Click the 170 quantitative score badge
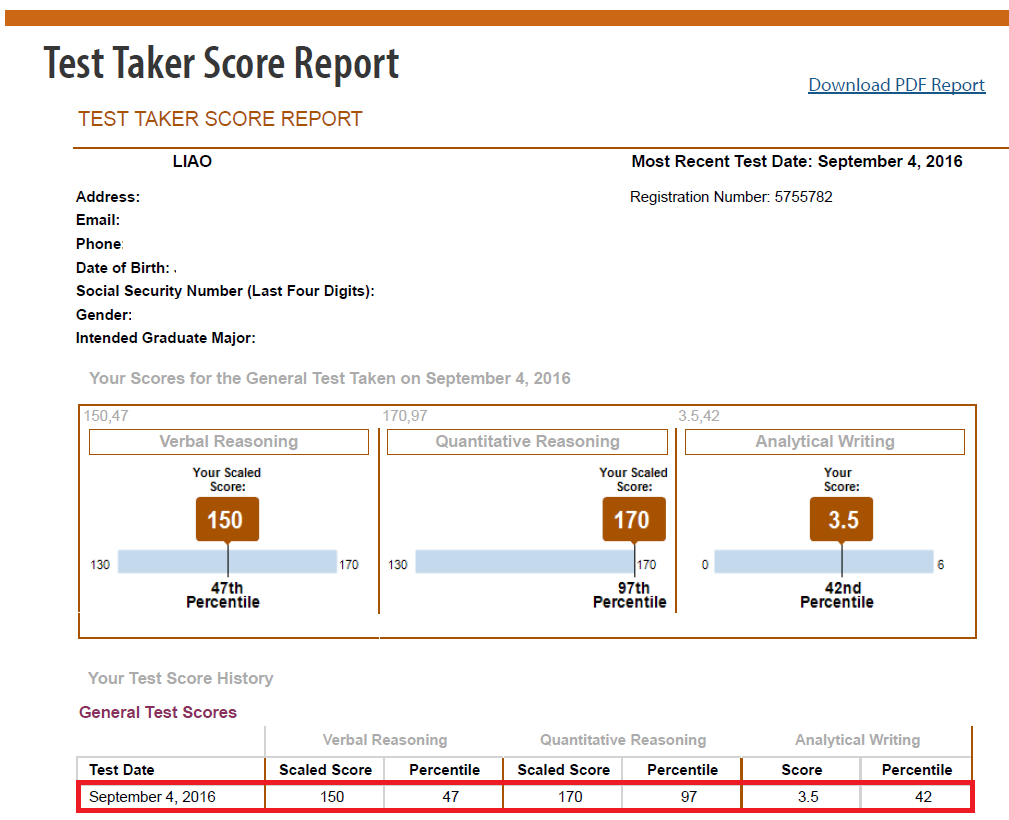Image resolution: width=1009 pixels, height=820 pixels. click(634, 519)
